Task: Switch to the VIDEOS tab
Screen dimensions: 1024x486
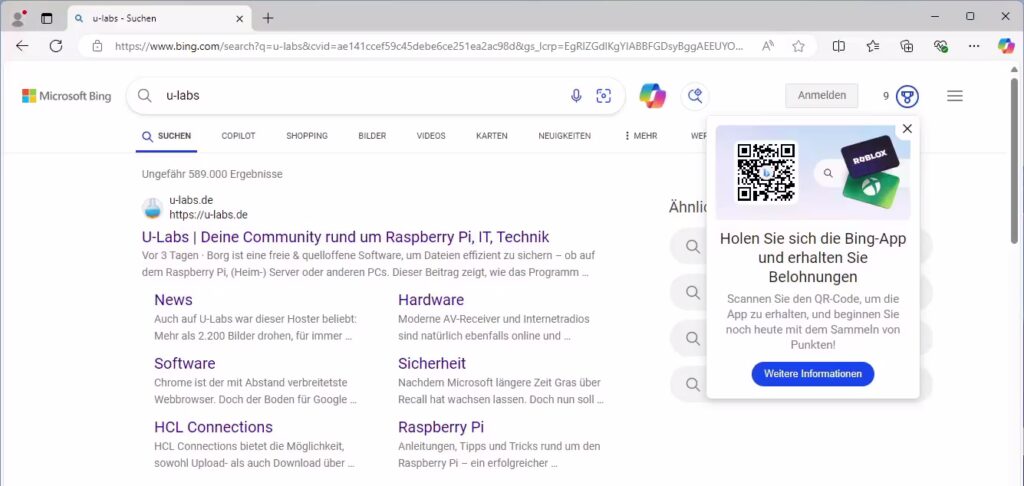Action: coord(431,136)
